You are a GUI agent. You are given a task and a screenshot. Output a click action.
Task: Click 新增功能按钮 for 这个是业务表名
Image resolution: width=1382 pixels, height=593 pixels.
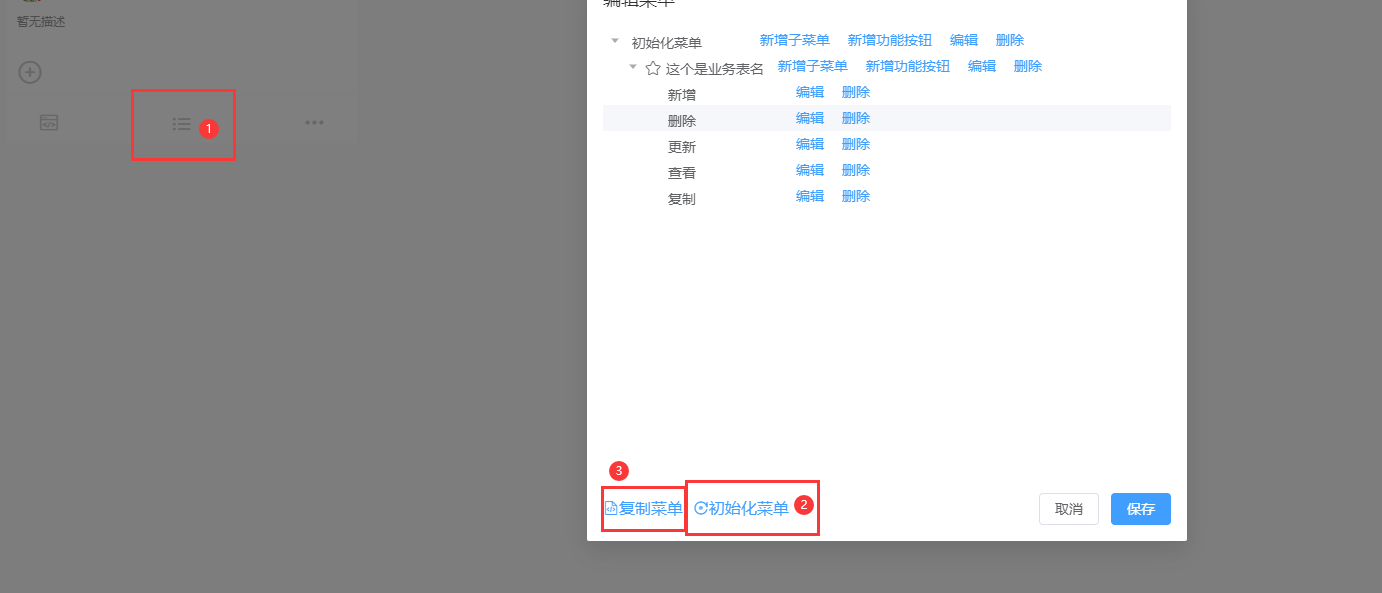click(907, 66)
